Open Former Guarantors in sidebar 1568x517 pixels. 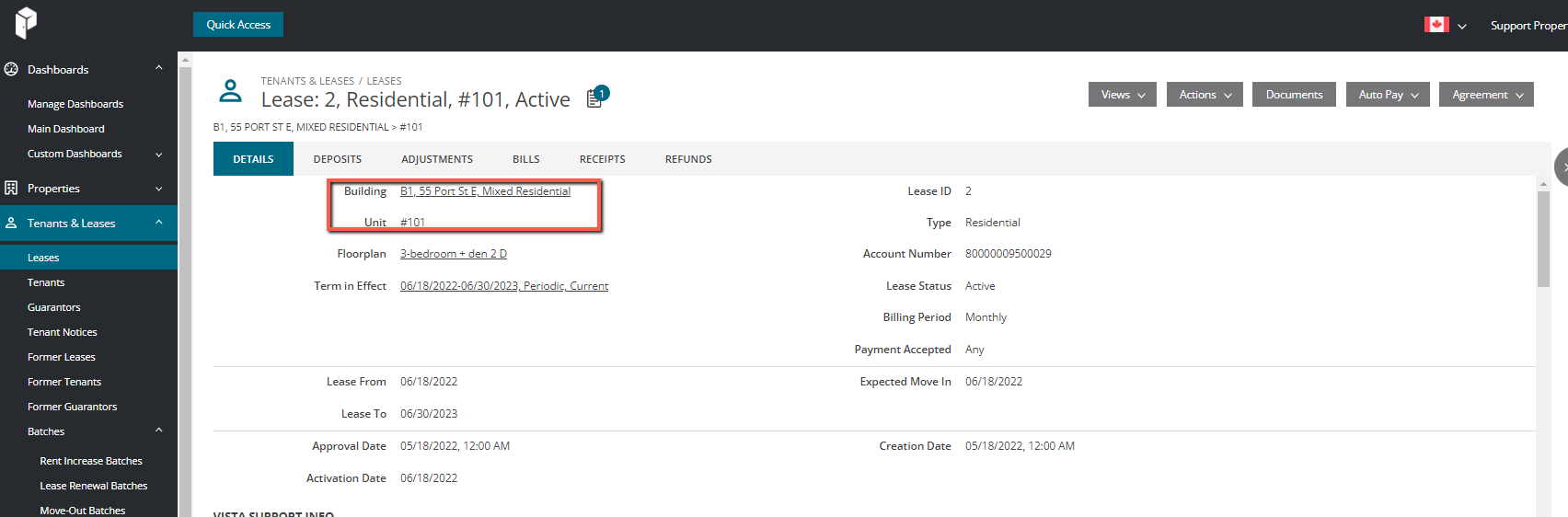point(73,407)
